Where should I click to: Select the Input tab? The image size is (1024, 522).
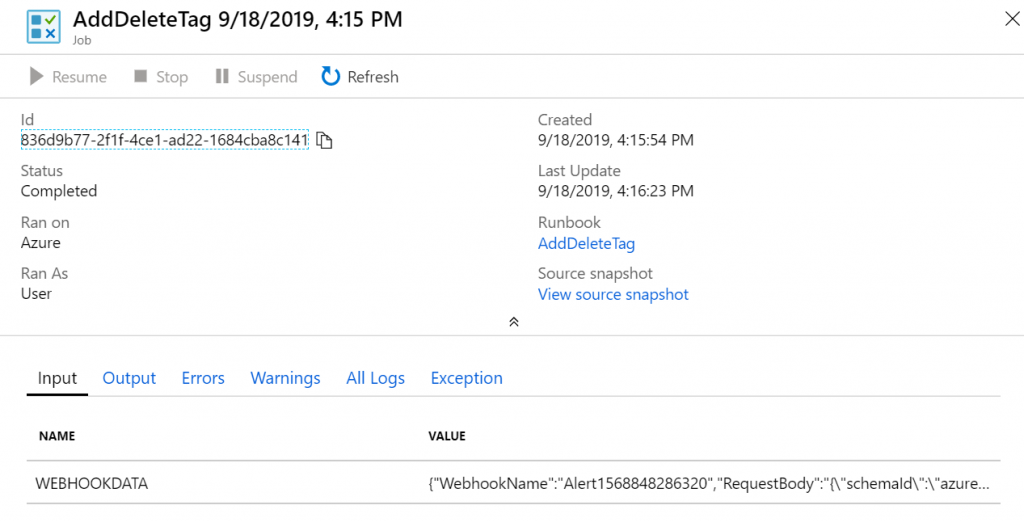pyautogui.click(x=57, y=378)
